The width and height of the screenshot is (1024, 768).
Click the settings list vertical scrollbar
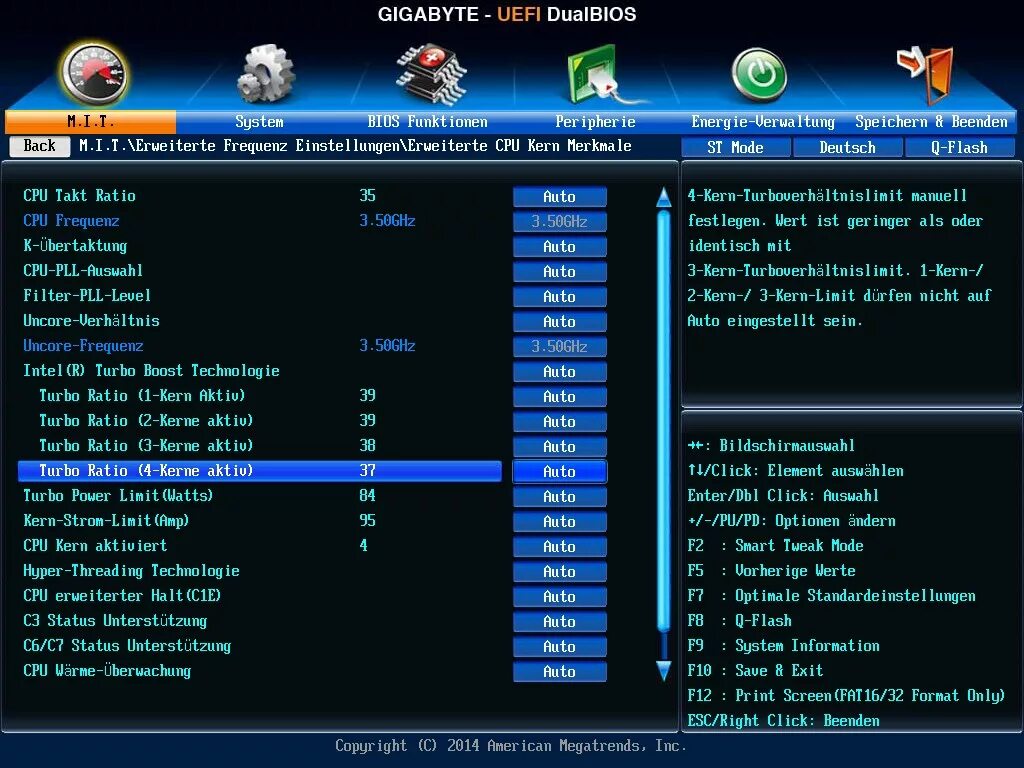[664, 421]
